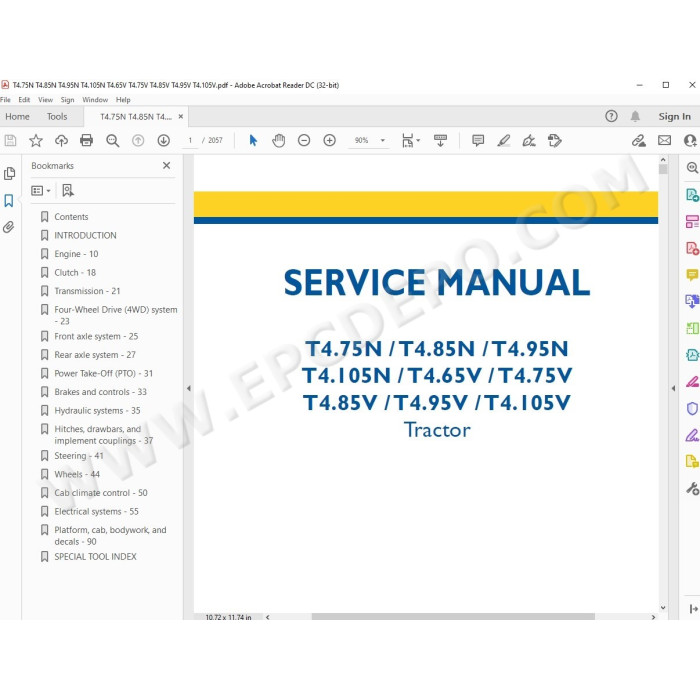The image size is (700, 700).
Task: Select the Highlight text pen tool
Action: [x=504, y=141]
